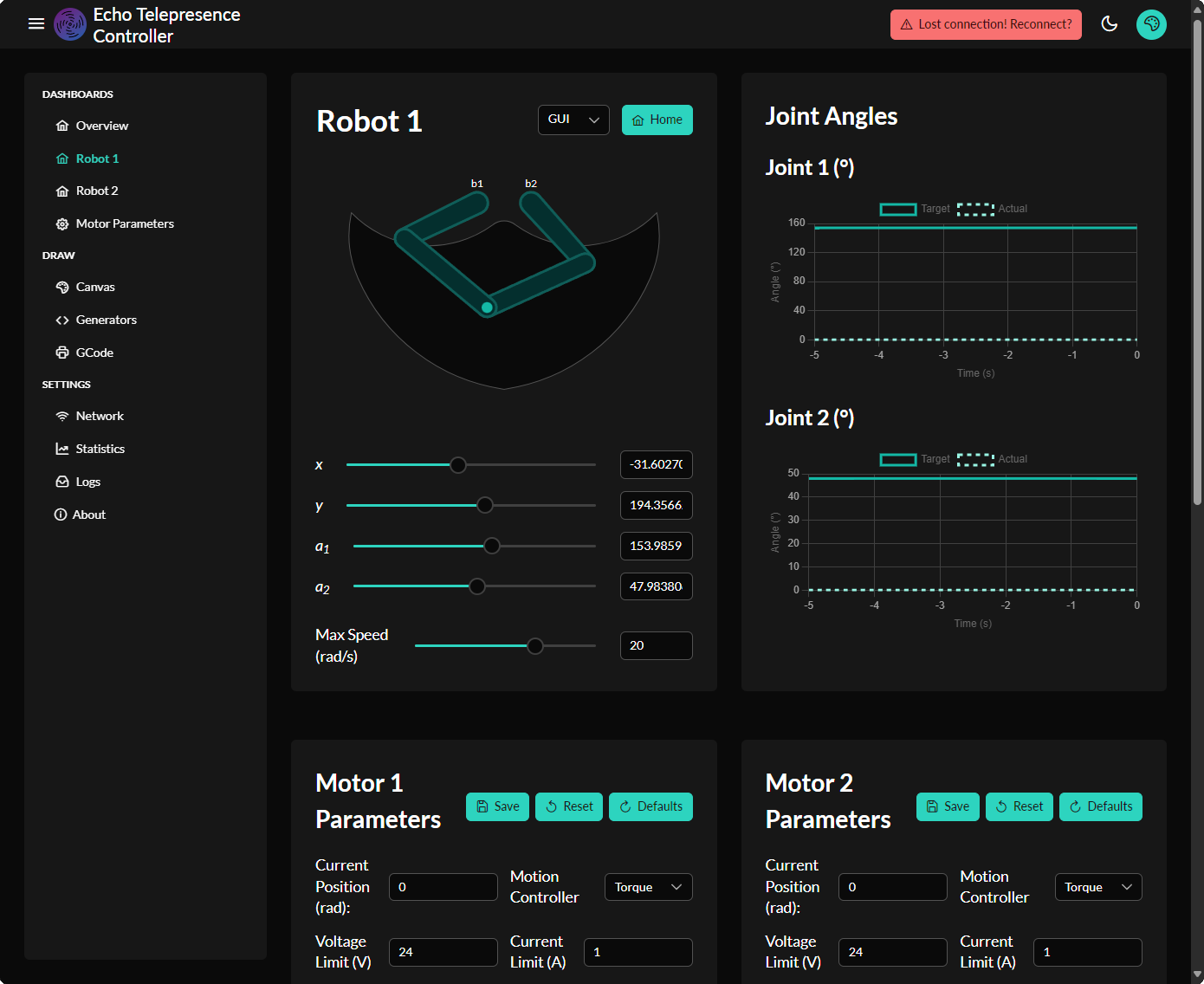The height and width of the screenshot is (984, 1204).
Task: Click the GCode printer icon in the sidebar
Action: (x=62, y=353)
